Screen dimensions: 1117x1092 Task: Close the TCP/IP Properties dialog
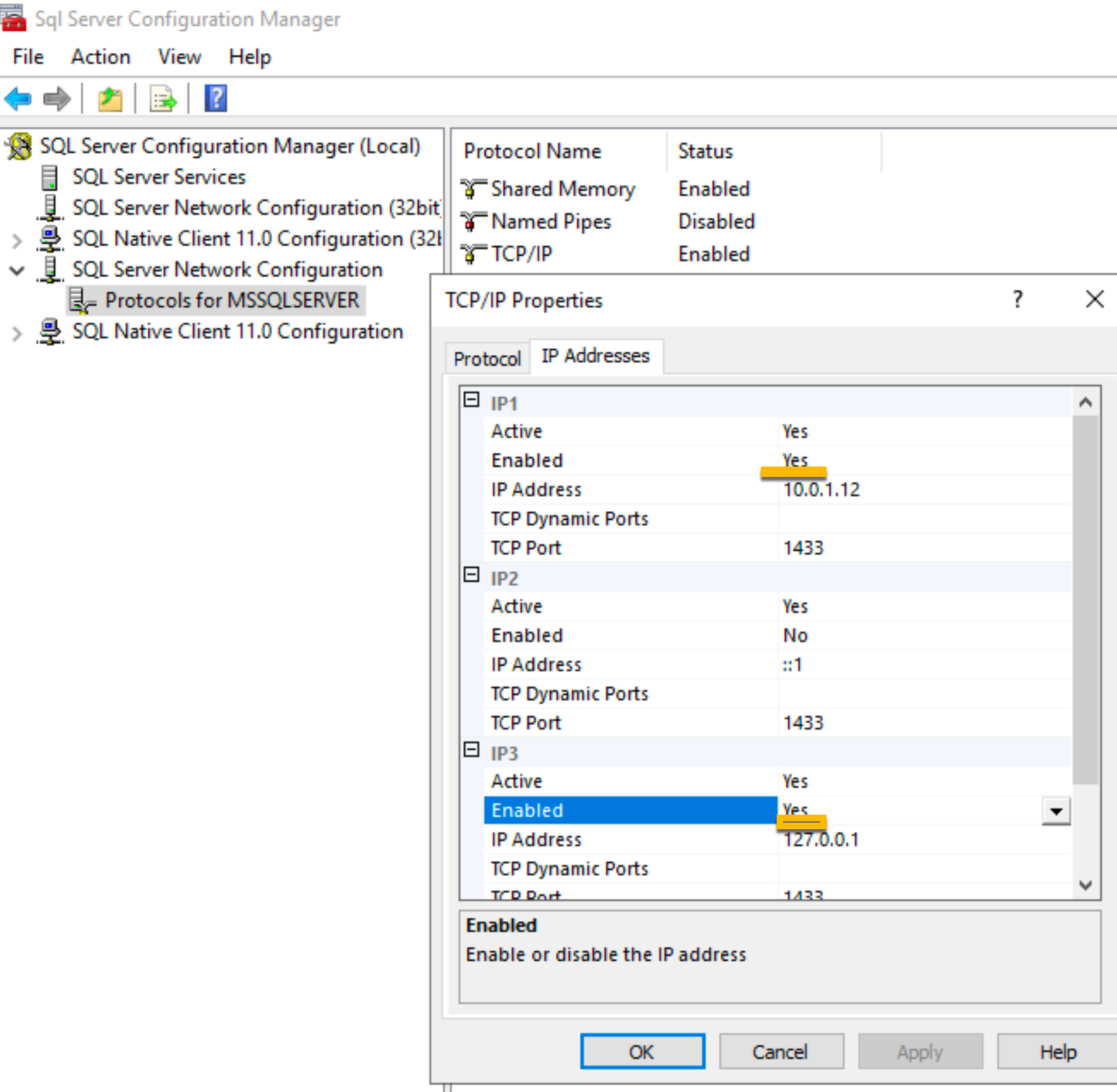tap(1095, 300)
